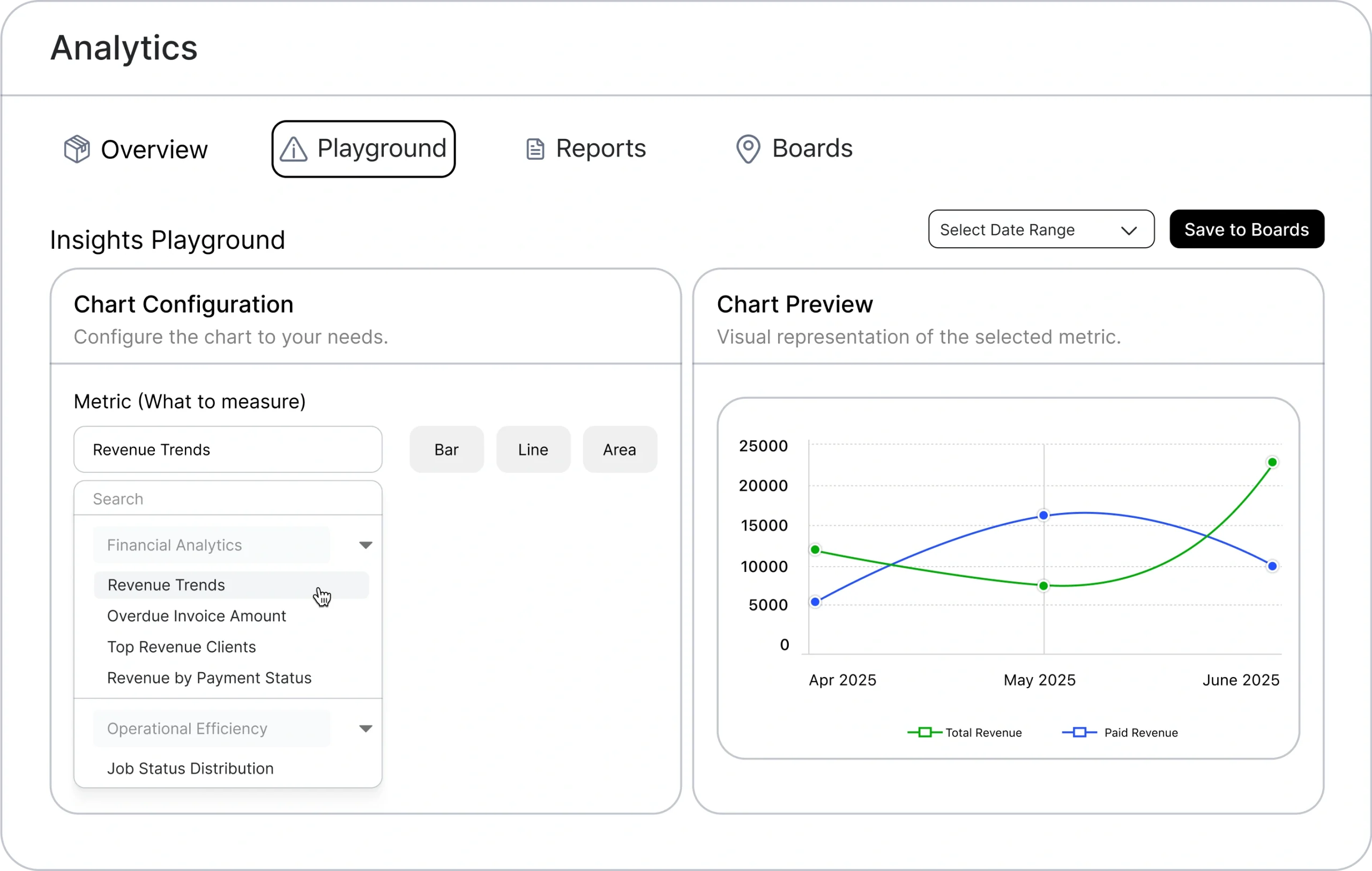1372x871 pixels.
Task: Click Total Revenue green legend marker
Action: point(924,733)
